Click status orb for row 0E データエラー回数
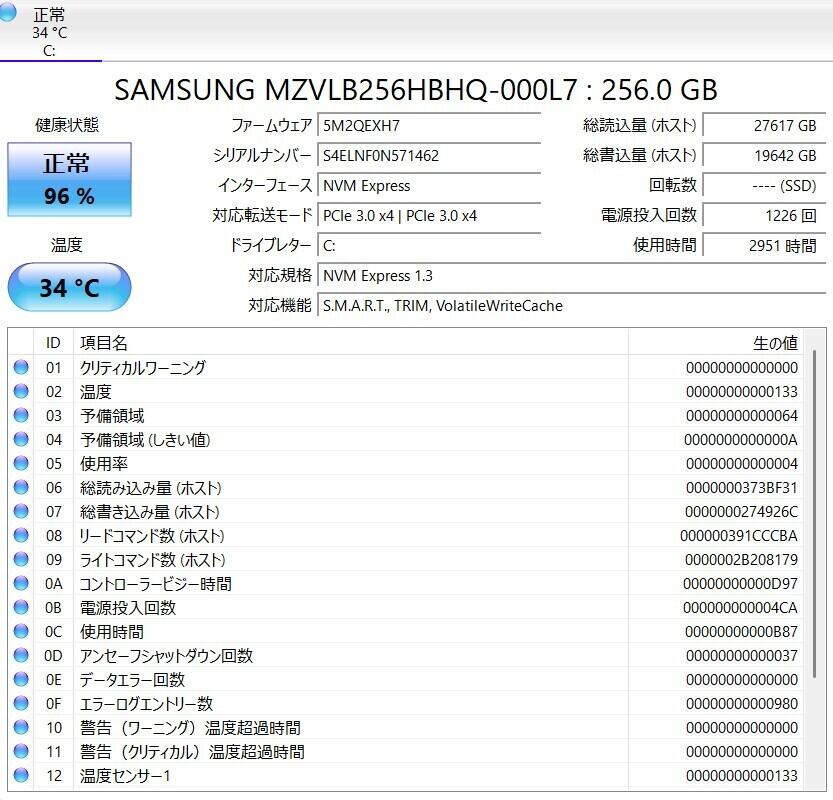This screenshot has width=833, height=800. point(21,679)
